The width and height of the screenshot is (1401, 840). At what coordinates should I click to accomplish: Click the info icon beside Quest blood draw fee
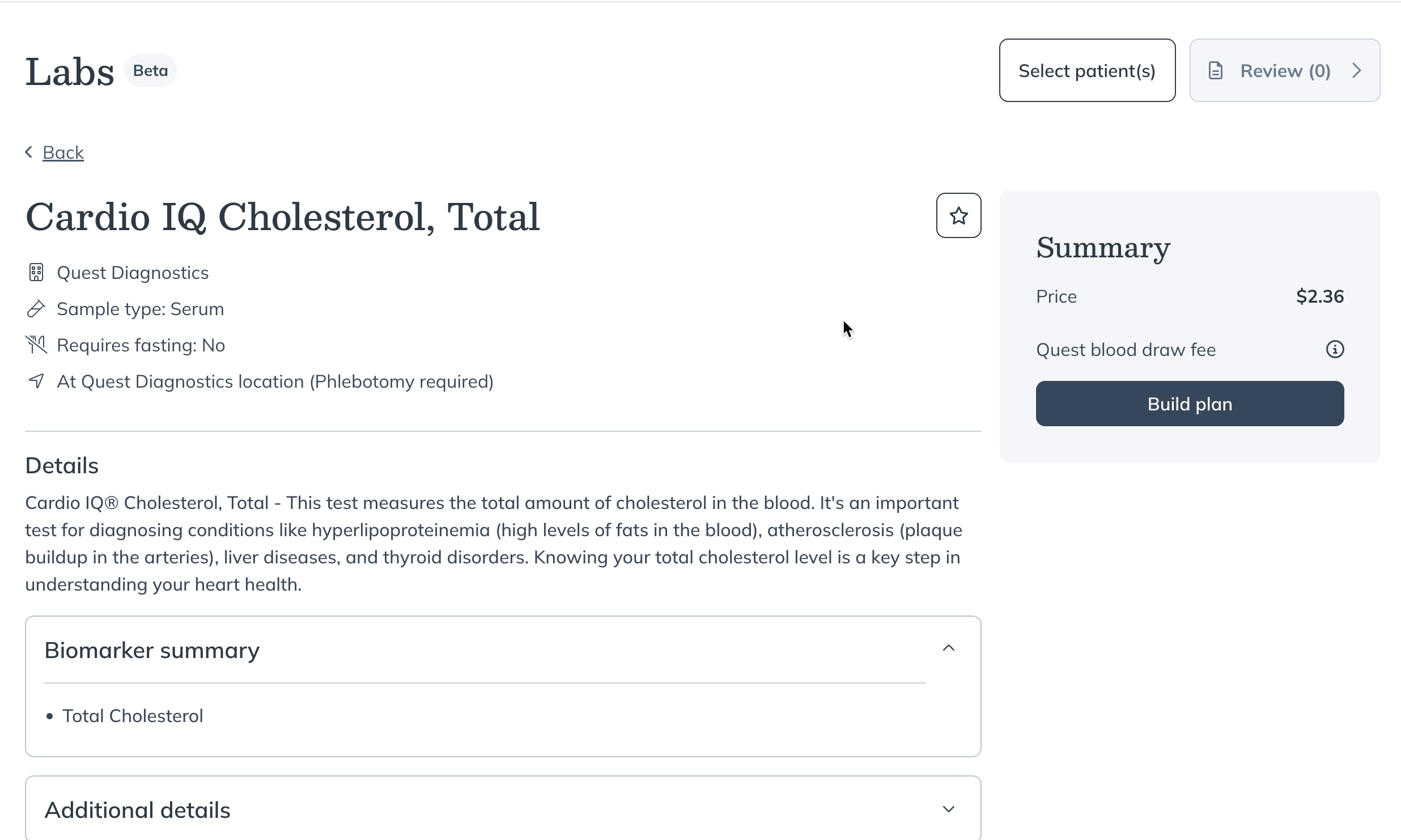click(x=1335, y=349)
